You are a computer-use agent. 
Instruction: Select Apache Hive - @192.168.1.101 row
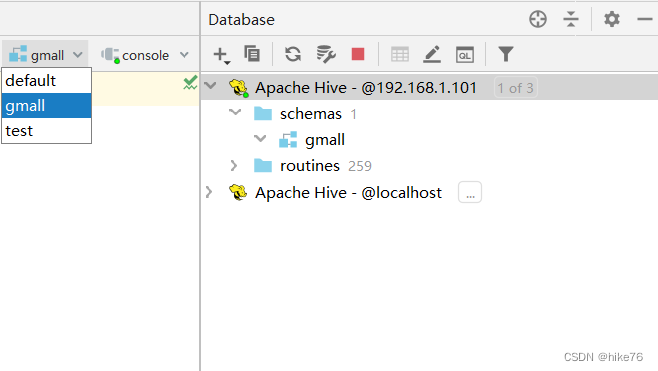(x=429, y=88)
